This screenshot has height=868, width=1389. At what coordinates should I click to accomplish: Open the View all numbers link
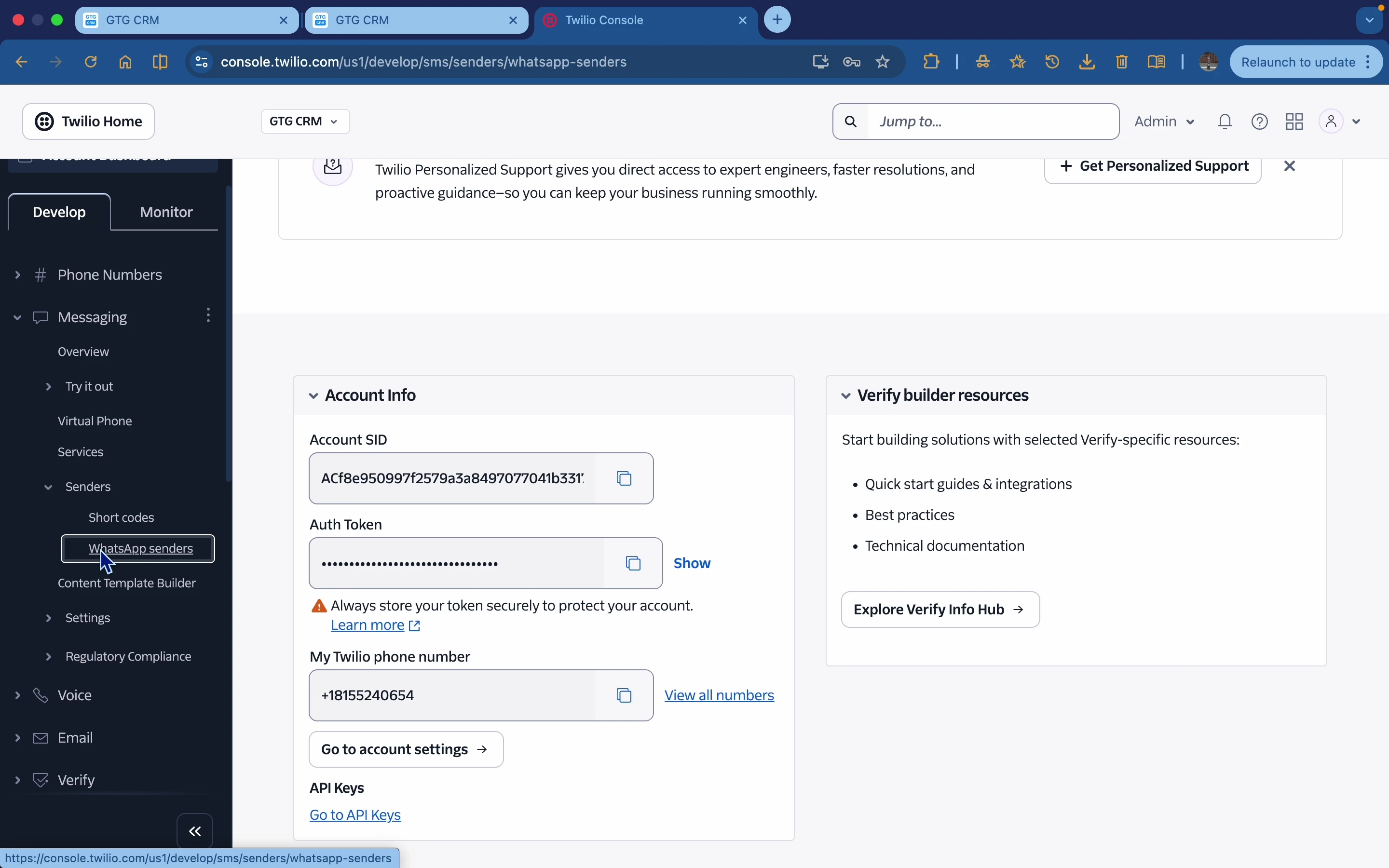(x=719, y=695)
